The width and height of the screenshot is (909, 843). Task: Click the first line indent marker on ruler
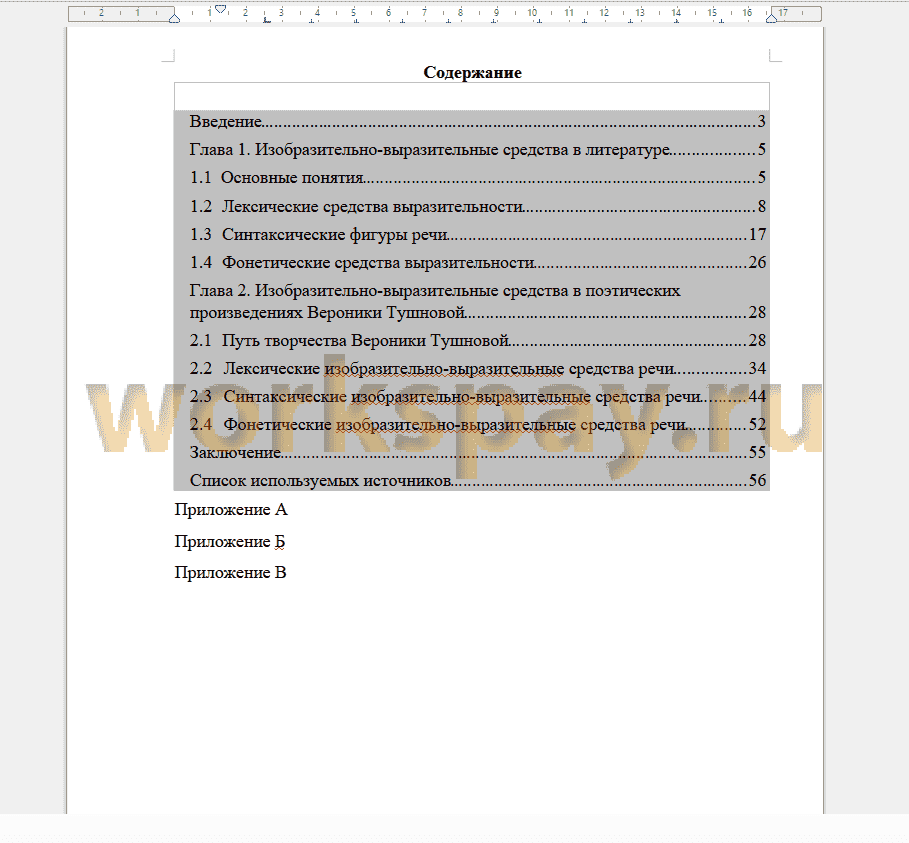[x=220, y=8]
